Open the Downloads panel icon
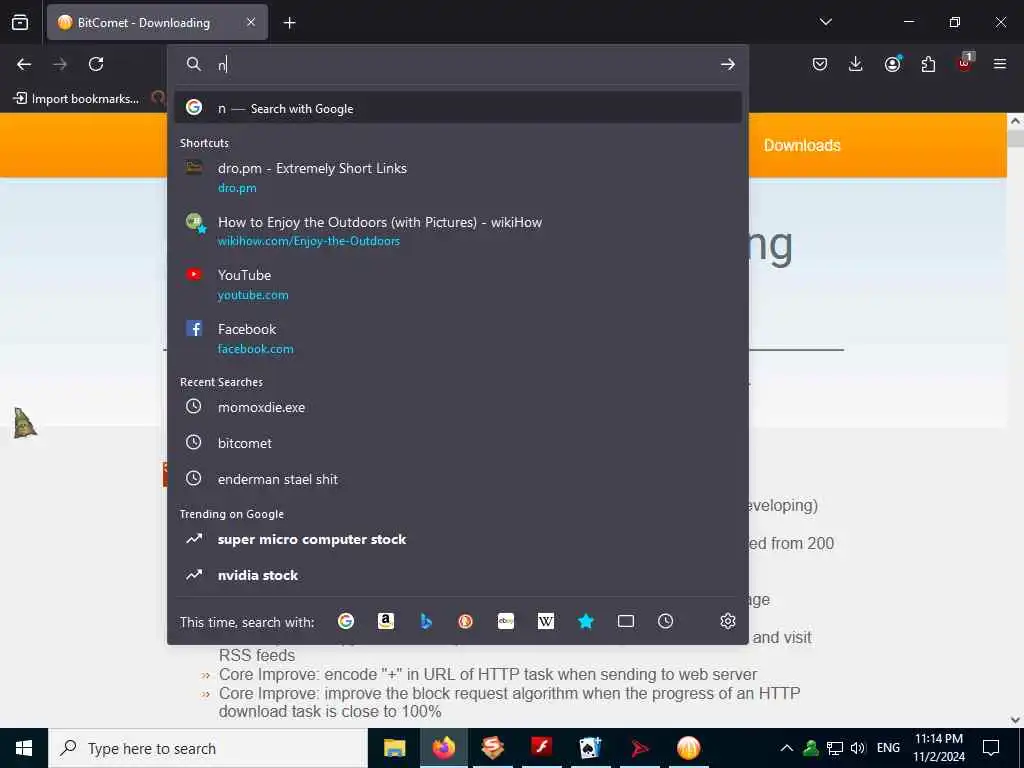Screen dimensions: 1024x768 [856, 64]
